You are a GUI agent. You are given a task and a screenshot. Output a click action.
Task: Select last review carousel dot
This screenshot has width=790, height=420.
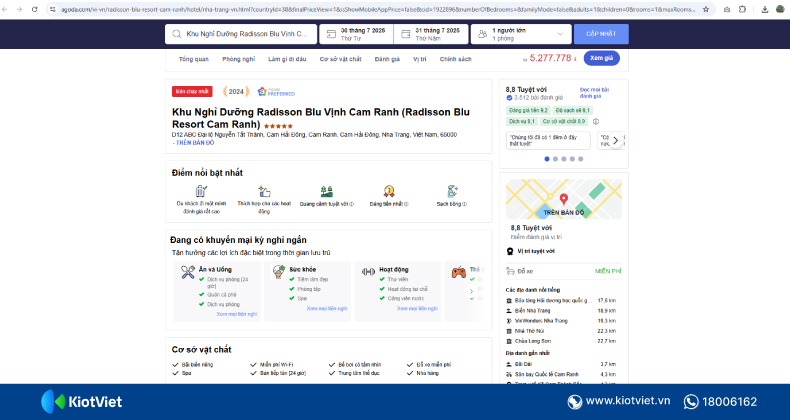point(580,159)
